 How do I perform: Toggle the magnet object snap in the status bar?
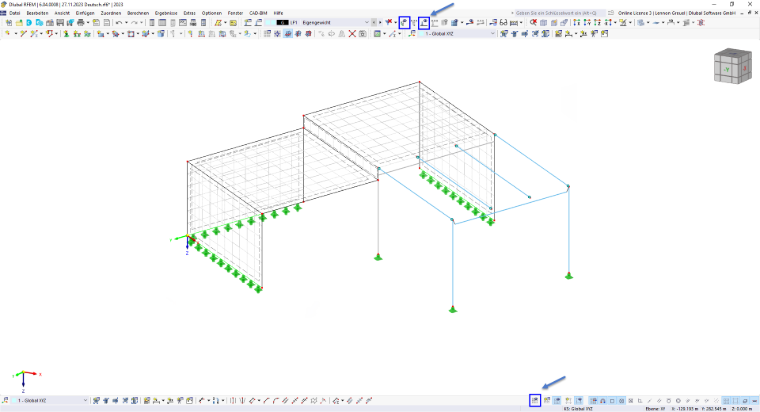click(x=602, y=400)
